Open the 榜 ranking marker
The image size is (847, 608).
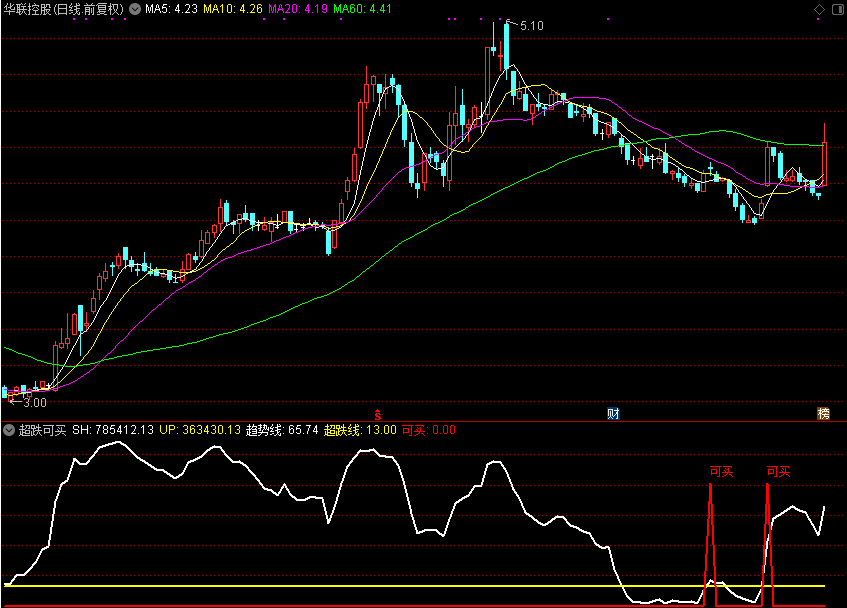(x=823, y=414)
